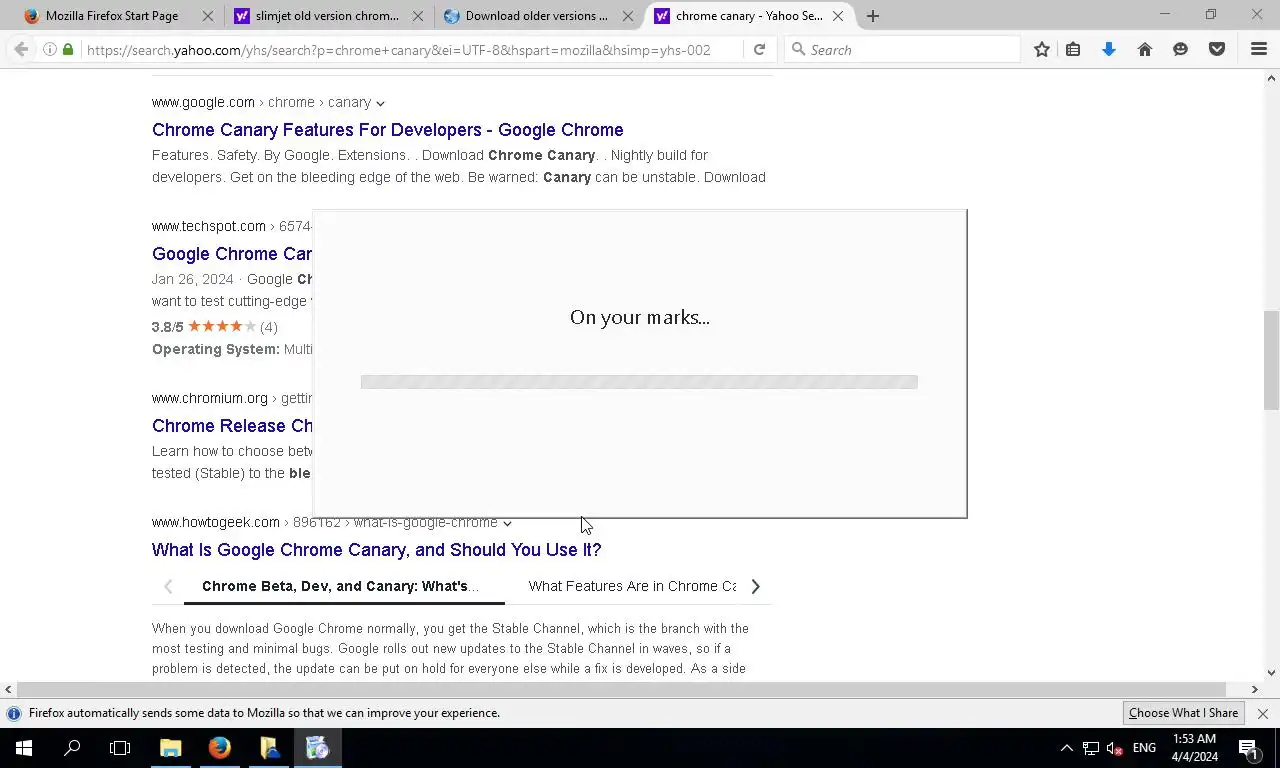
Task: Open the Action Center notifications icon
Action: (x=1249, y=748)
